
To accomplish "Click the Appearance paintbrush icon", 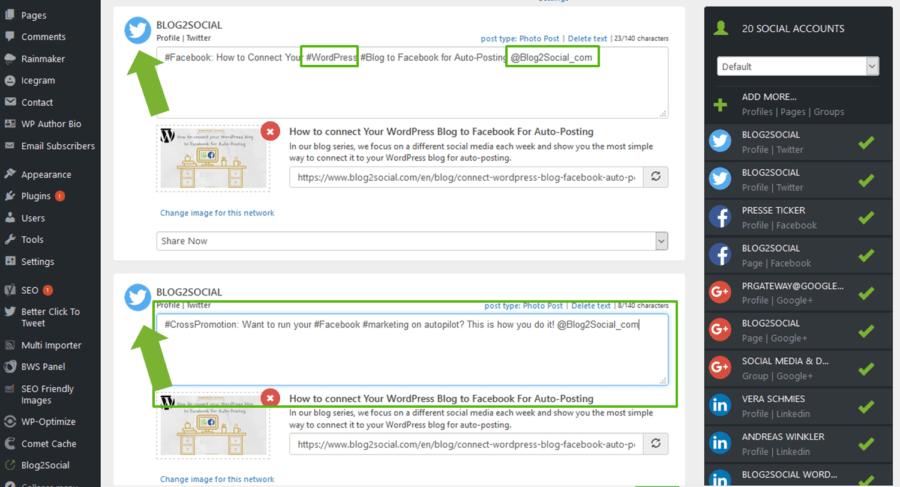I will tap(10, 173).
